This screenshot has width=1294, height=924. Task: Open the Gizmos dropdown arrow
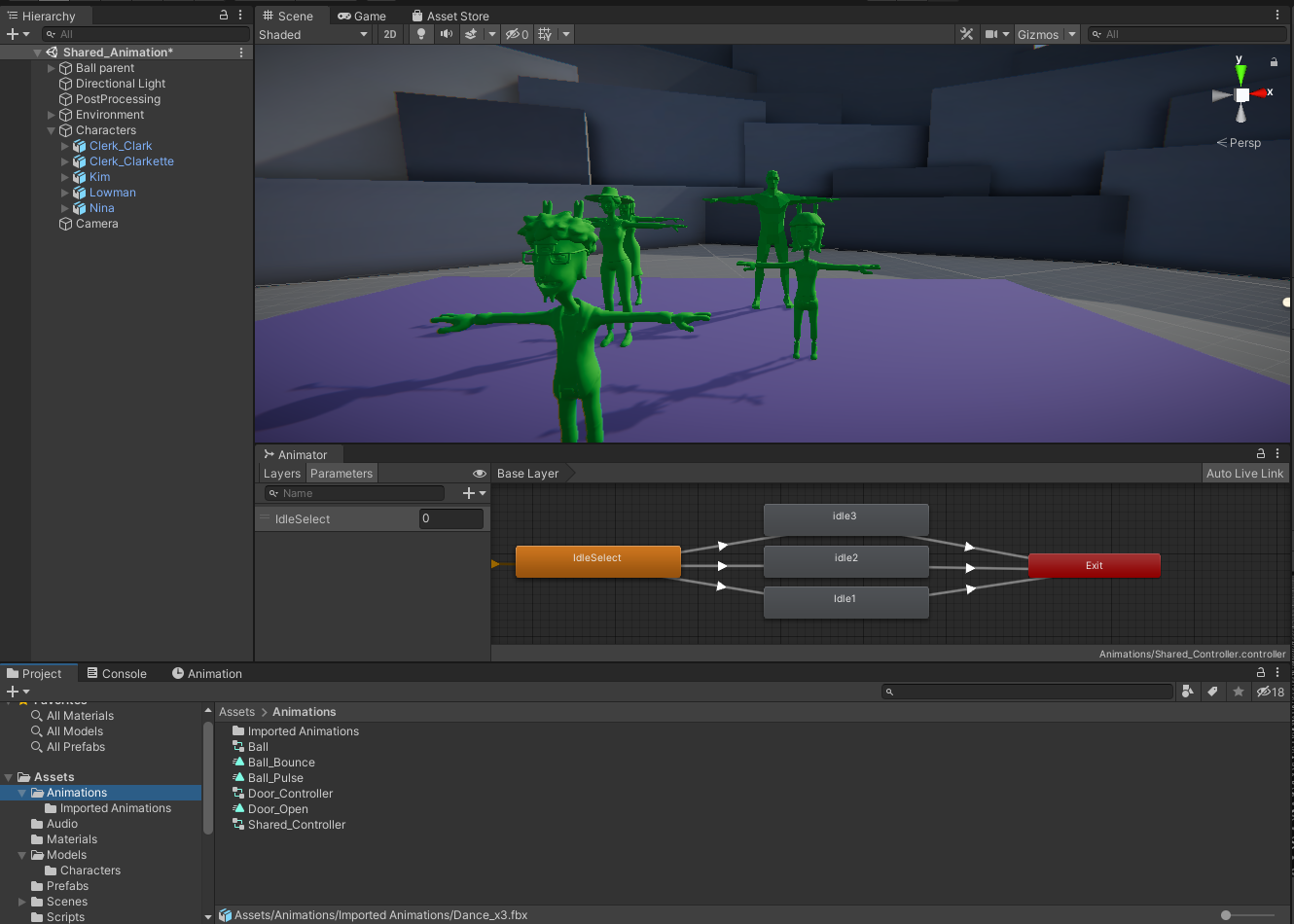pyautogui.click(x=1072, y=34)
